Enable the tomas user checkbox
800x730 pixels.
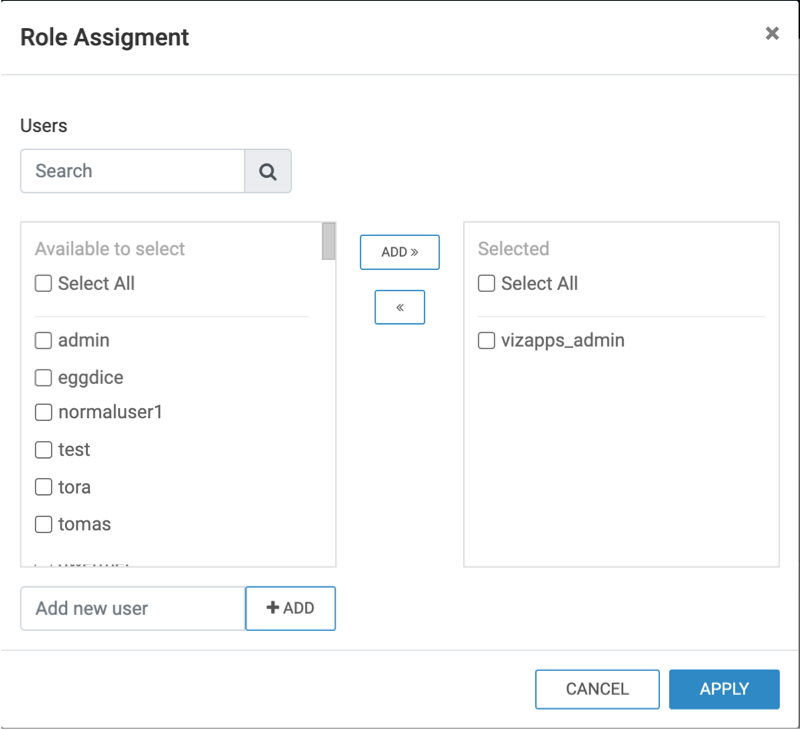(x=43, y=524)
